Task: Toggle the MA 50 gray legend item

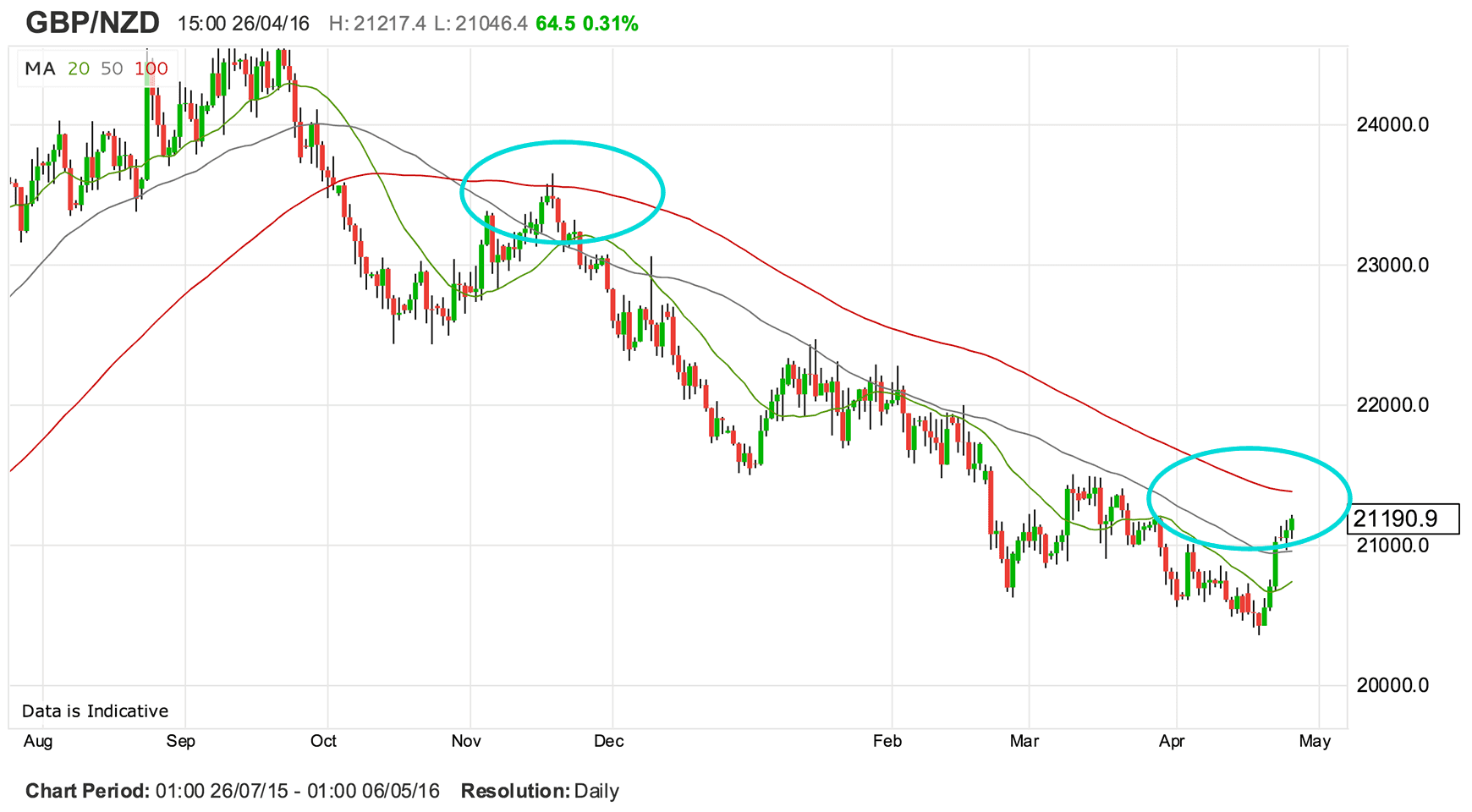Action: pyautogui.click(x=112, y=69)
